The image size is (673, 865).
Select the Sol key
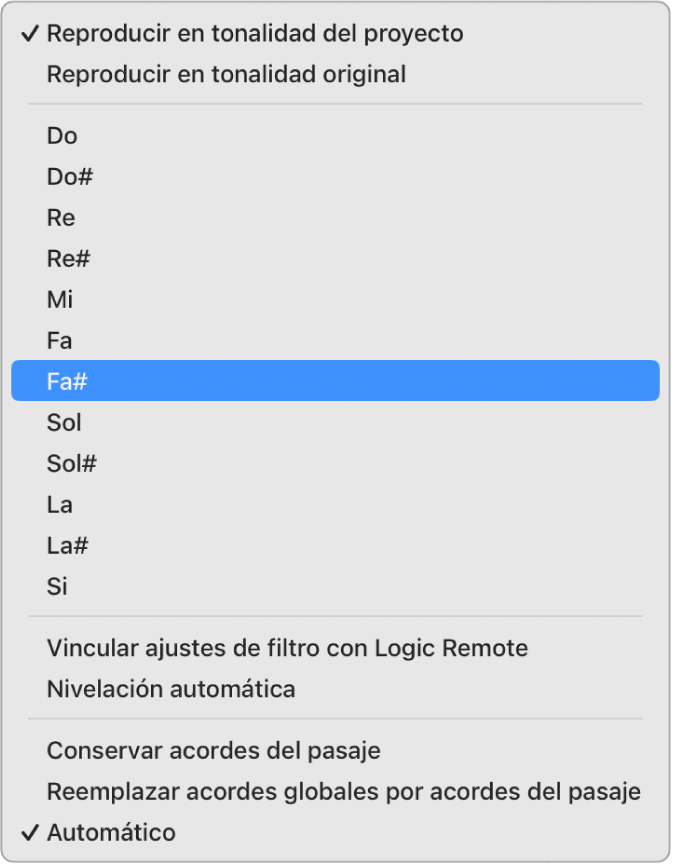tap(64, 423)
